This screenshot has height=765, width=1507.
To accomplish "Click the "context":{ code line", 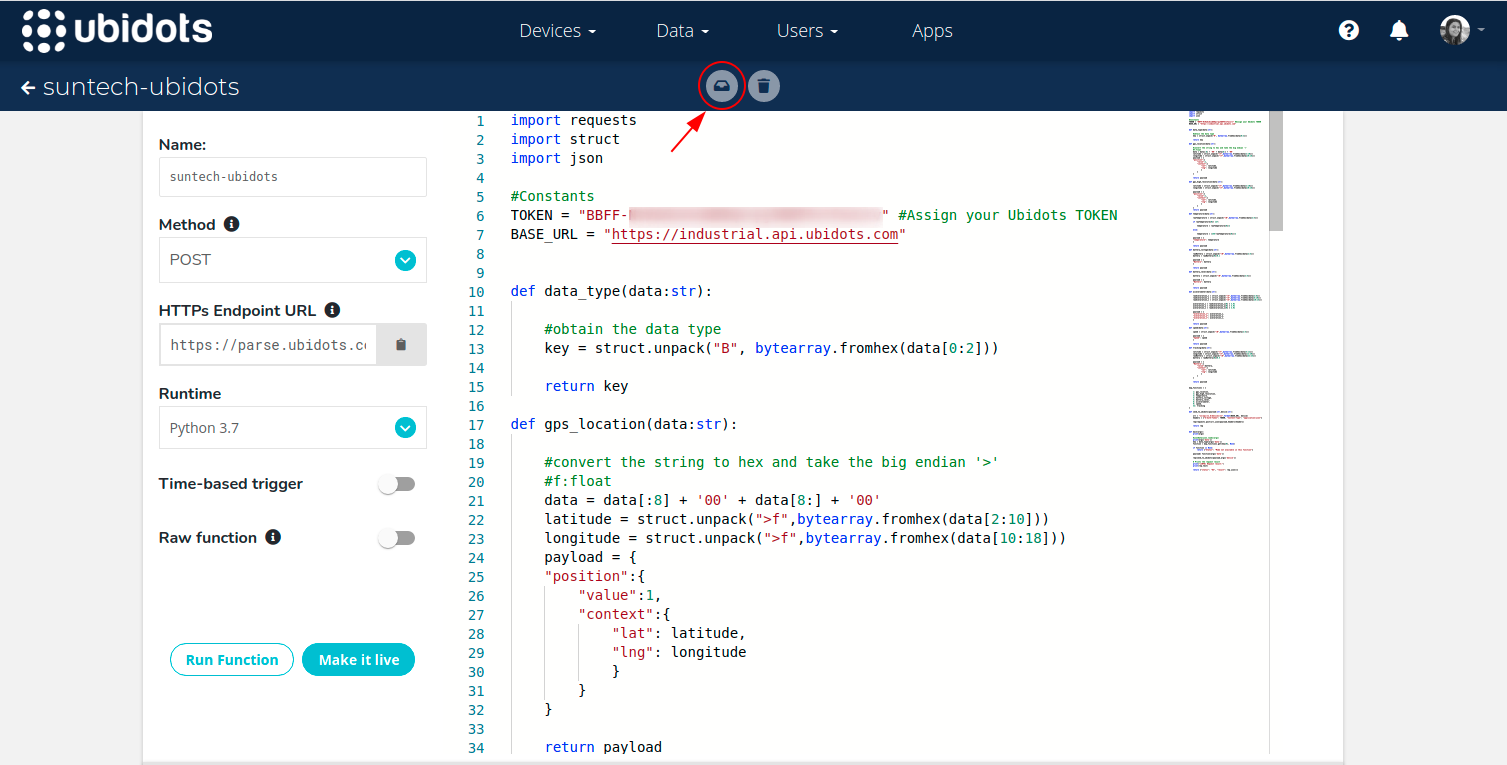I will 624,614.
